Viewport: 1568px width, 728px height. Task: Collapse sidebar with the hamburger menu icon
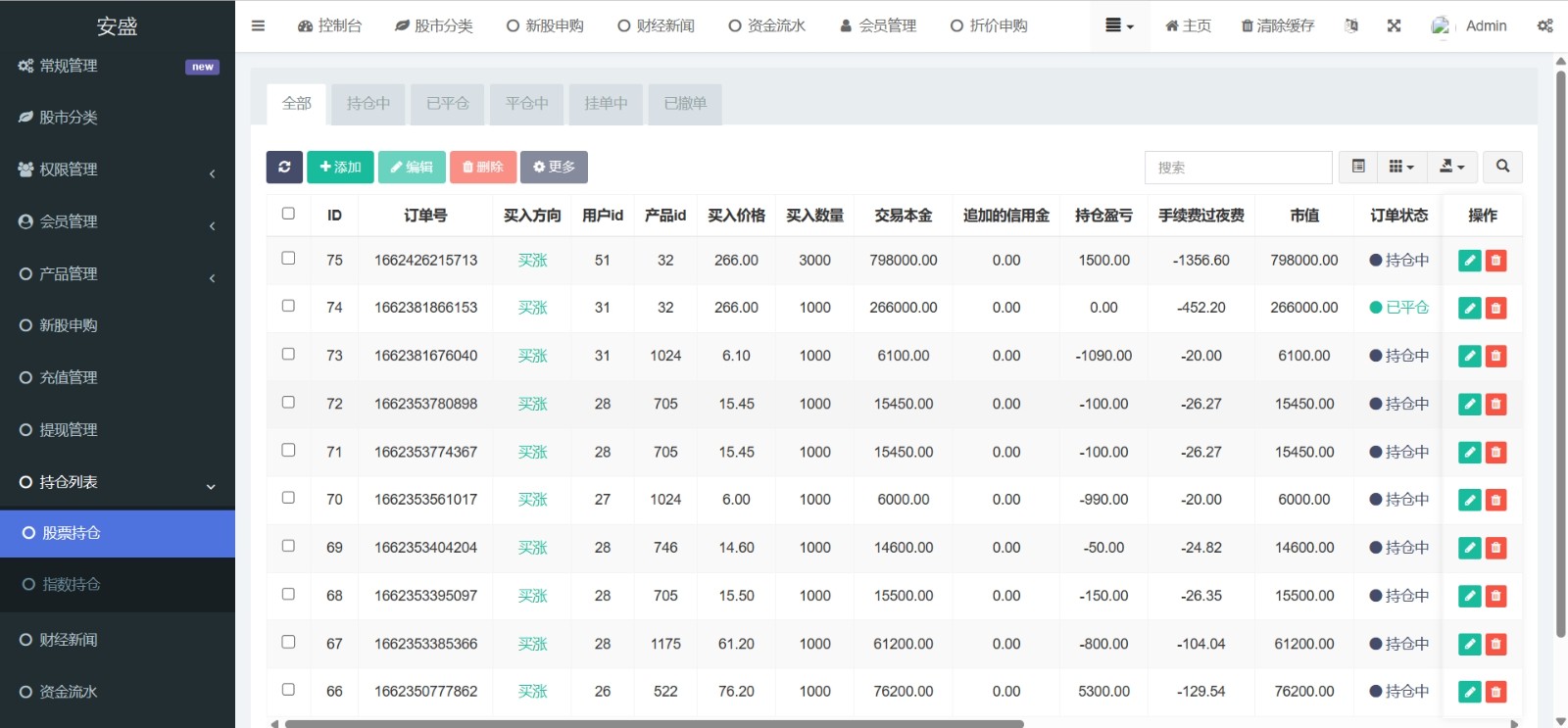(258, 26)
